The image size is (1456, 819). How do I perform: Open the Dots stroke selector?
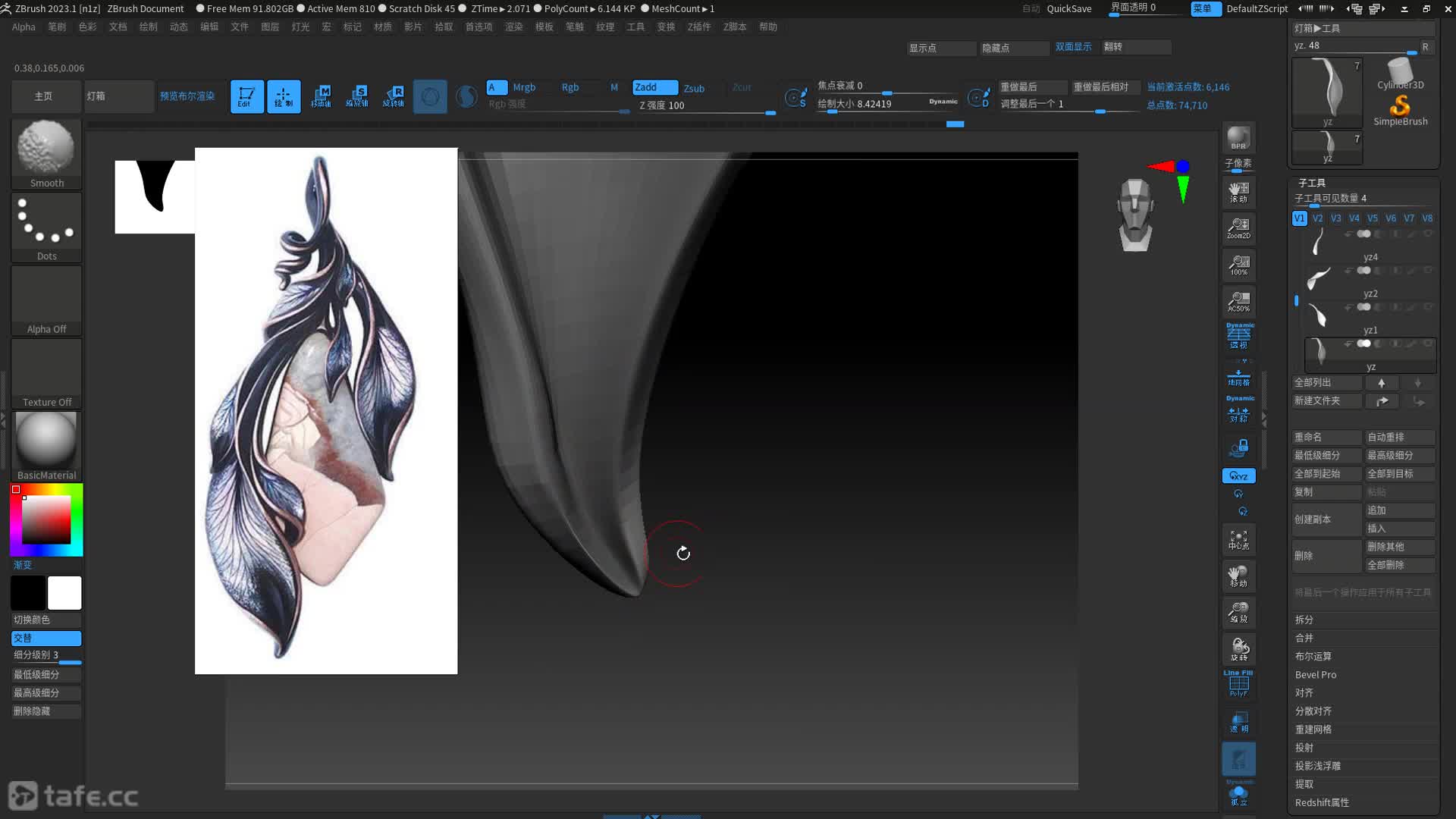coord(46,227)
